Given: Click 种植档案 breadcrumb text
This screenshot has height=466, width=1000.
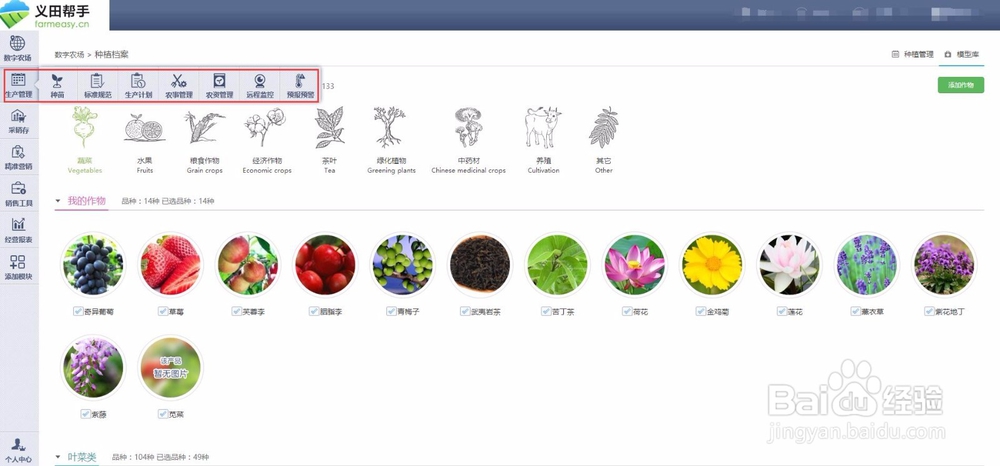Looking at the screenshot, I should point(112,55).
